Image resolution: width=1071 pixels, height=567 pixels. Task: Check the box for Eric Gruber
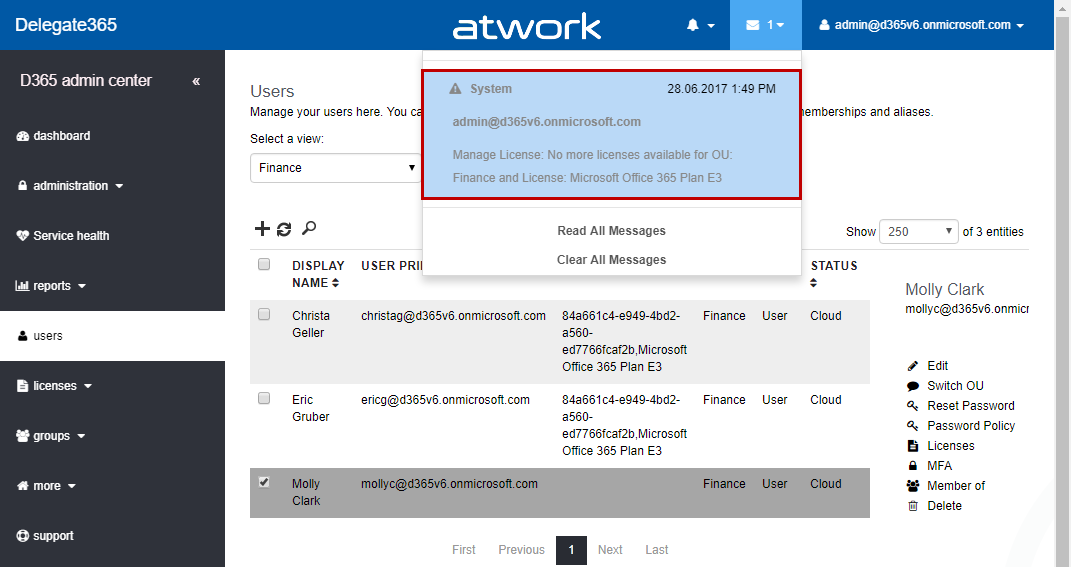[x=264, y=398]
